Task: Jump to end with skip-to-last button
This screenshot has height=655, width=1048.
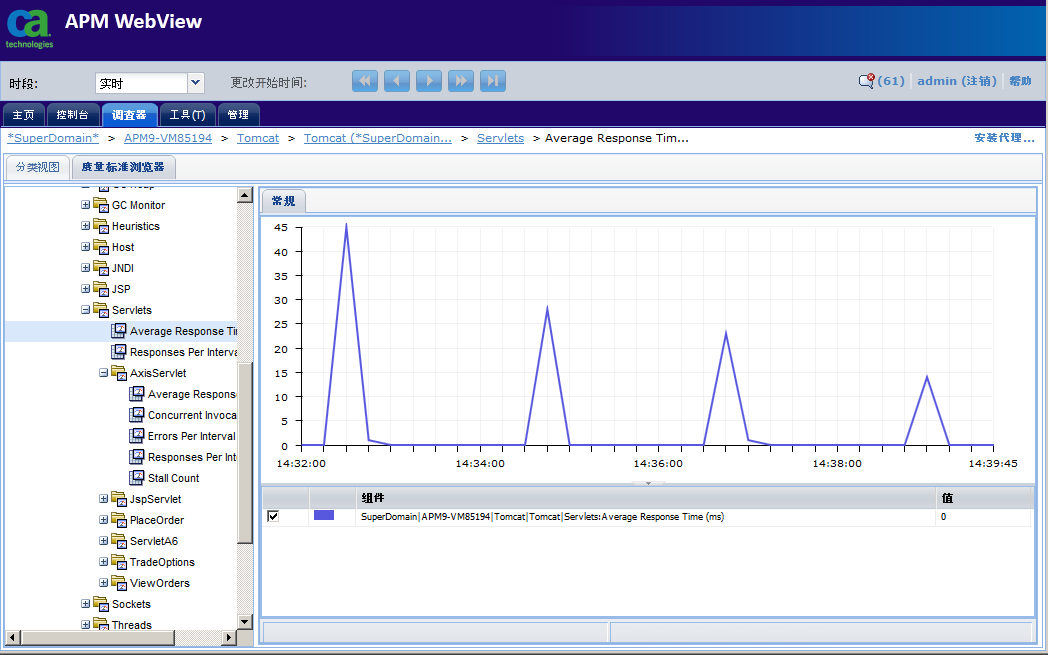Action: pyautogui.click(x=492, y=82)
